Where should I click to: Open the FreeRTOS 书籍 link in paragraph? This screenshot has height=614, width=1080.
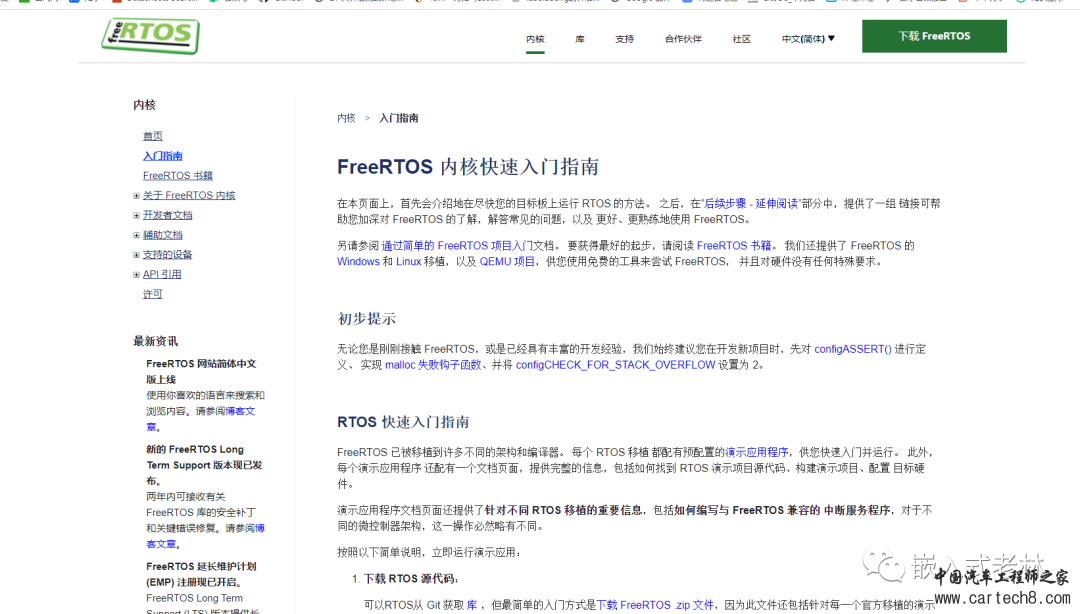734,245
